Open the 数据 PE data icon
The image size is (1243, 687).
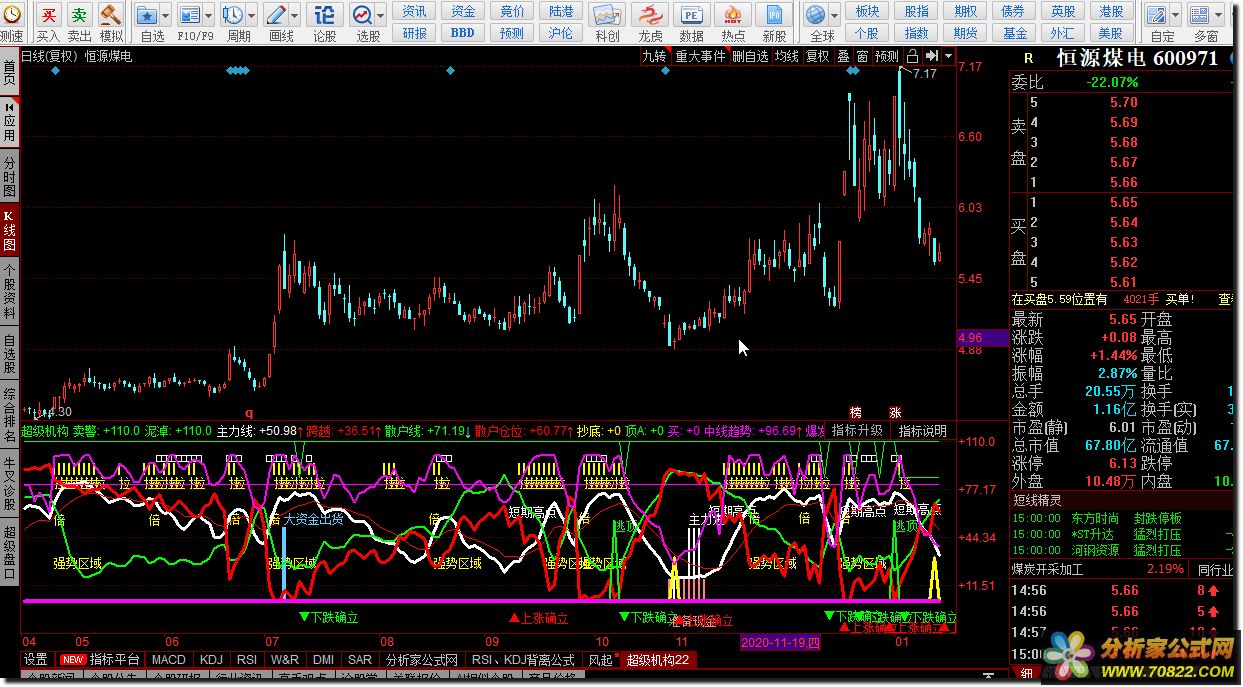point(691,16)
